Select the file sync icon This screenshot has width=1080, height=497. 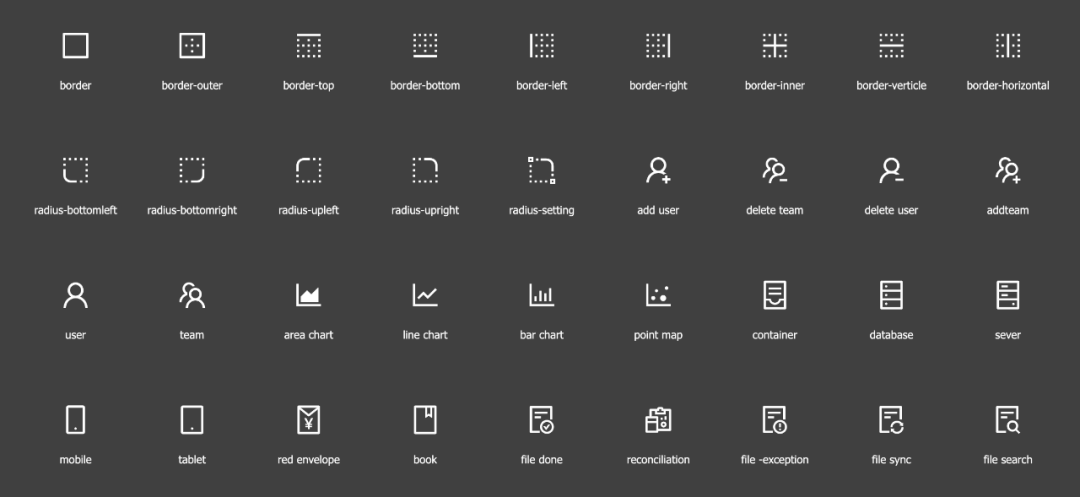pos(891,419)
